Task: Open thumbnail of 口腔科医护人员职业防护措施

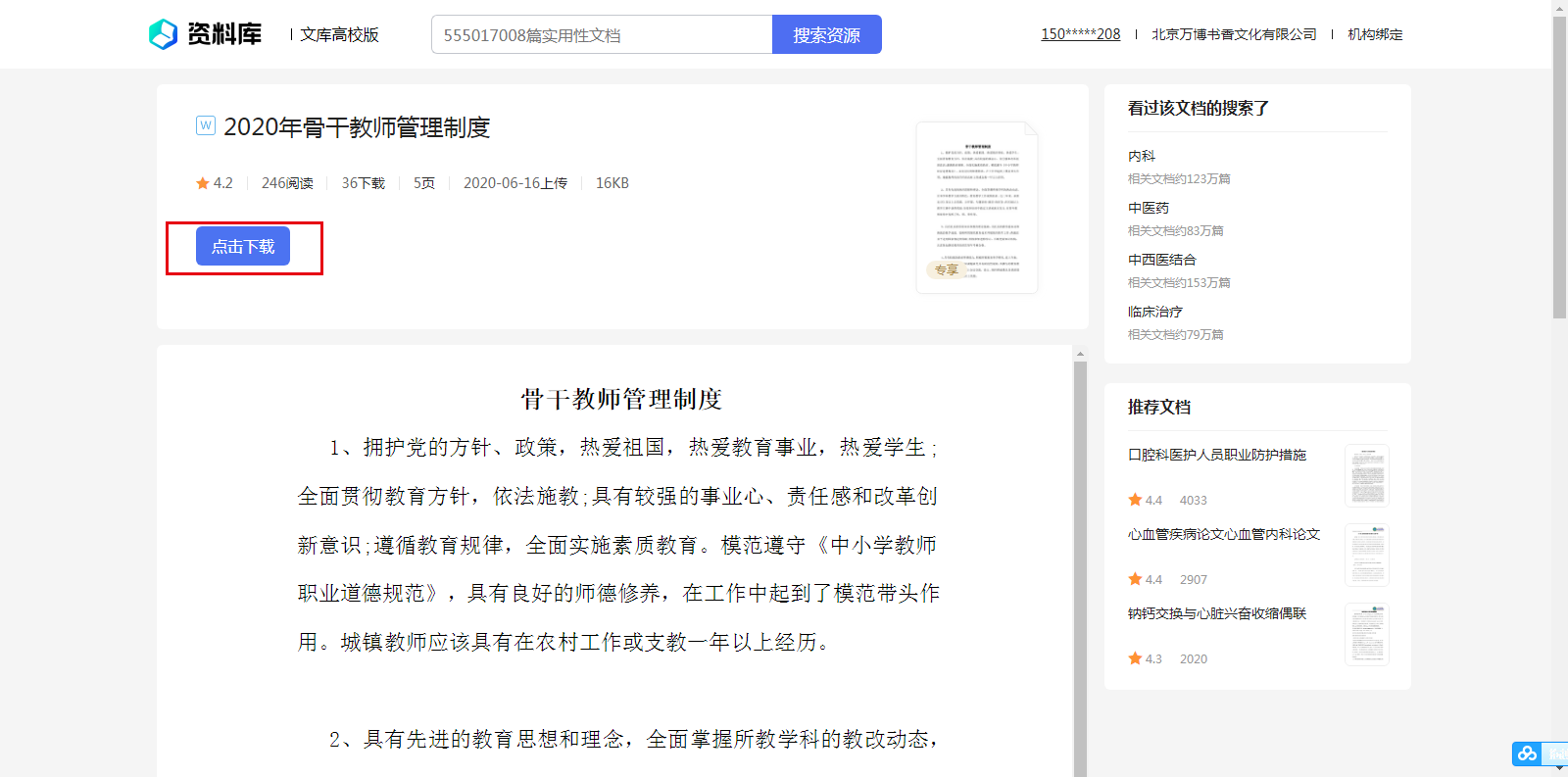Action: point(1366,475)
